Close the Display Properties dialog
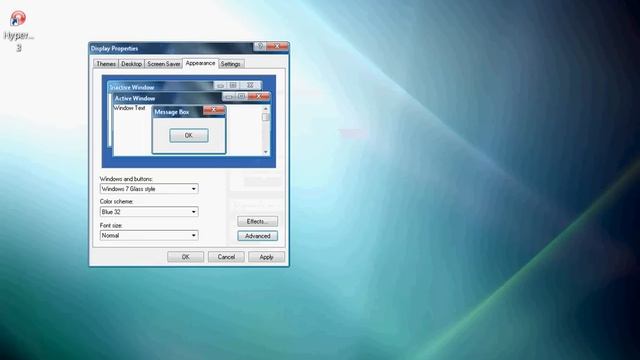 point(277,46)
